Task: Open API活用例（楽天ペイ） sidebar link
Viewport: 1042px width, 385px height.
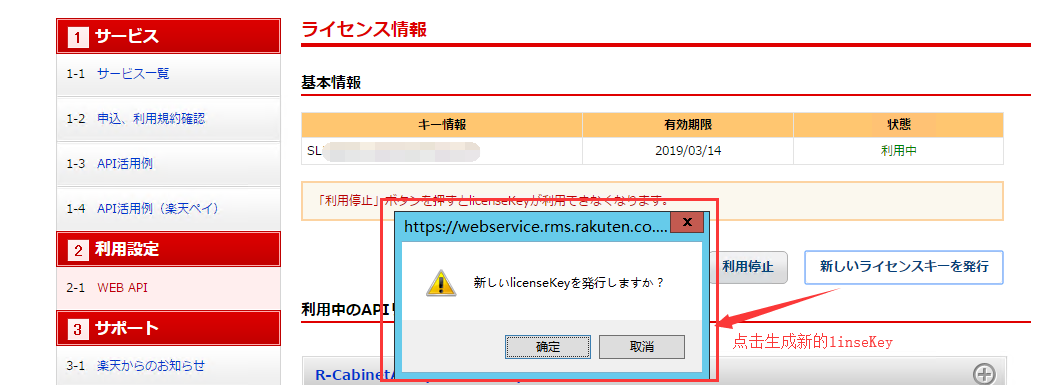Action: [157, 208]
